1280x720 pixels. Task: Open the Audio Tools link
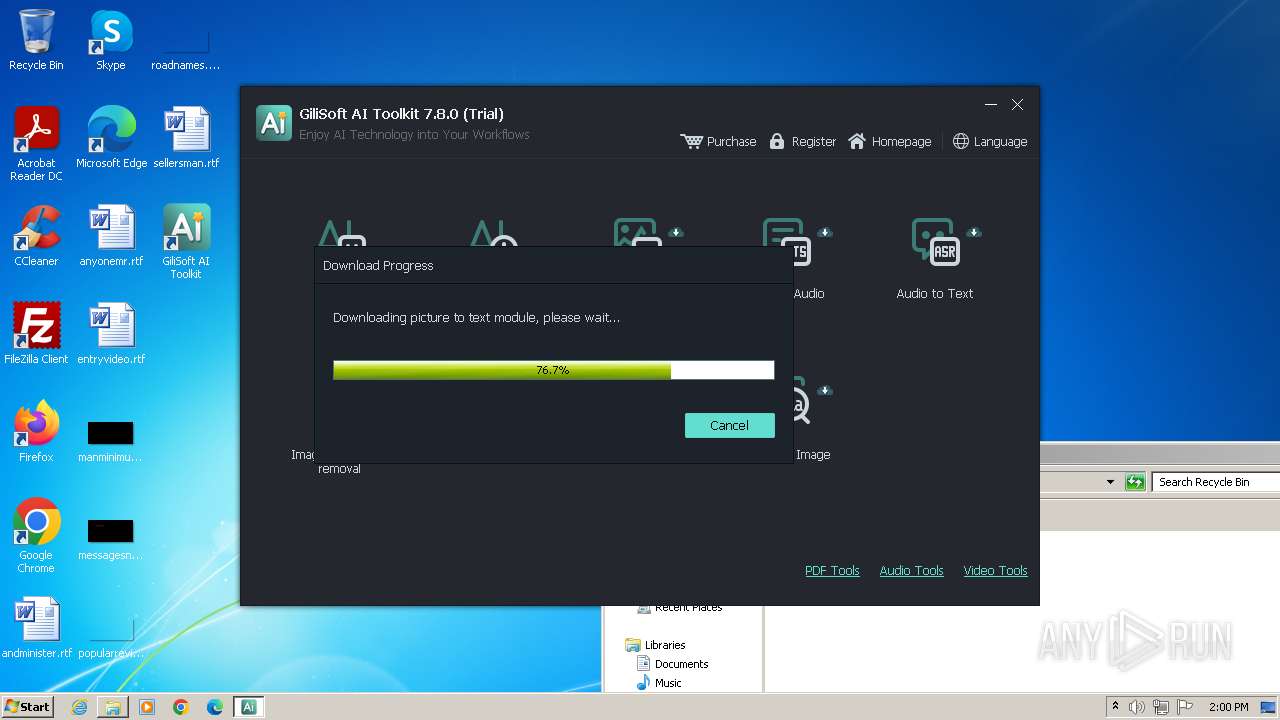click(911, 570)
